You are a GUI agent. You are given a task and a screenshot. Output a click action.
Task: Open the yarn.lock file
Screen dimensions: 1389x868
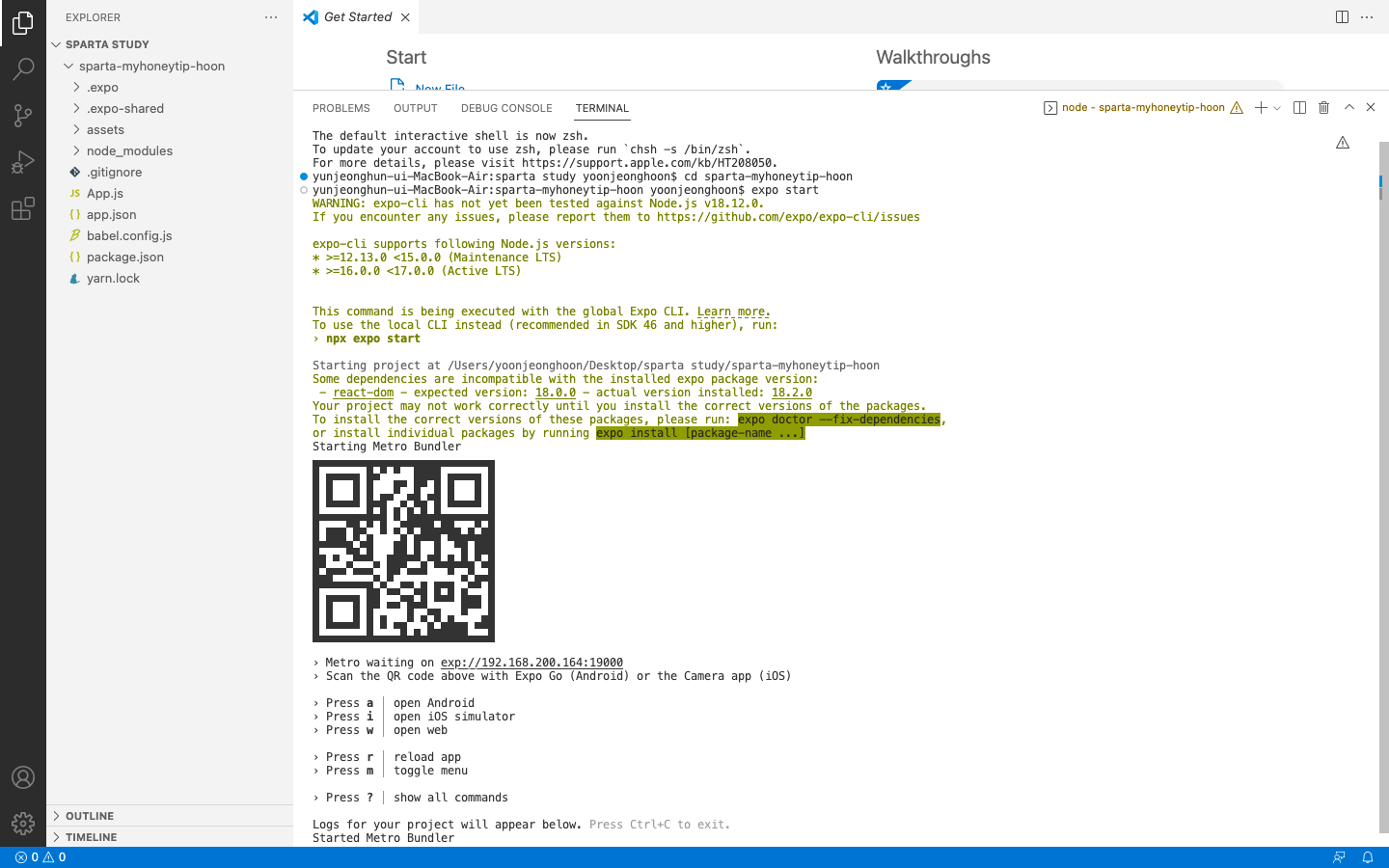pyautogui.click(x=170, y=279)
